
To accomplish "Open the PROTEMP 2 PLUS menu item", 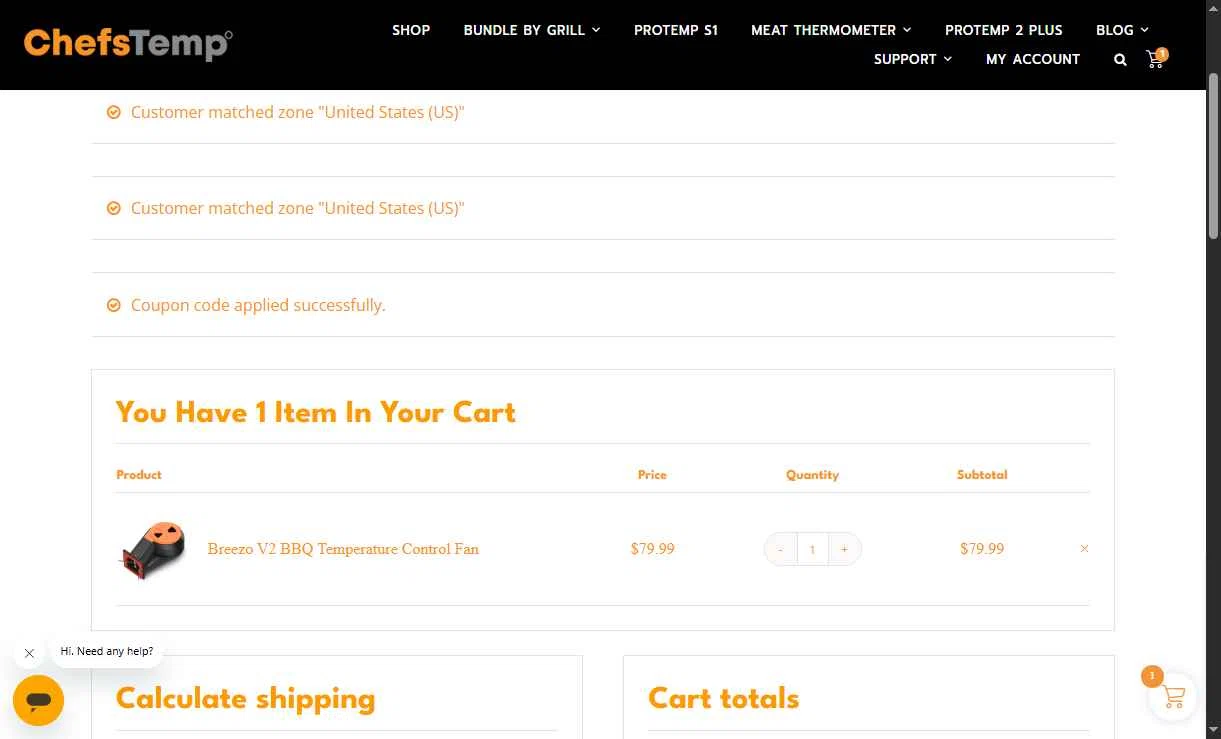I will 1004,30.
